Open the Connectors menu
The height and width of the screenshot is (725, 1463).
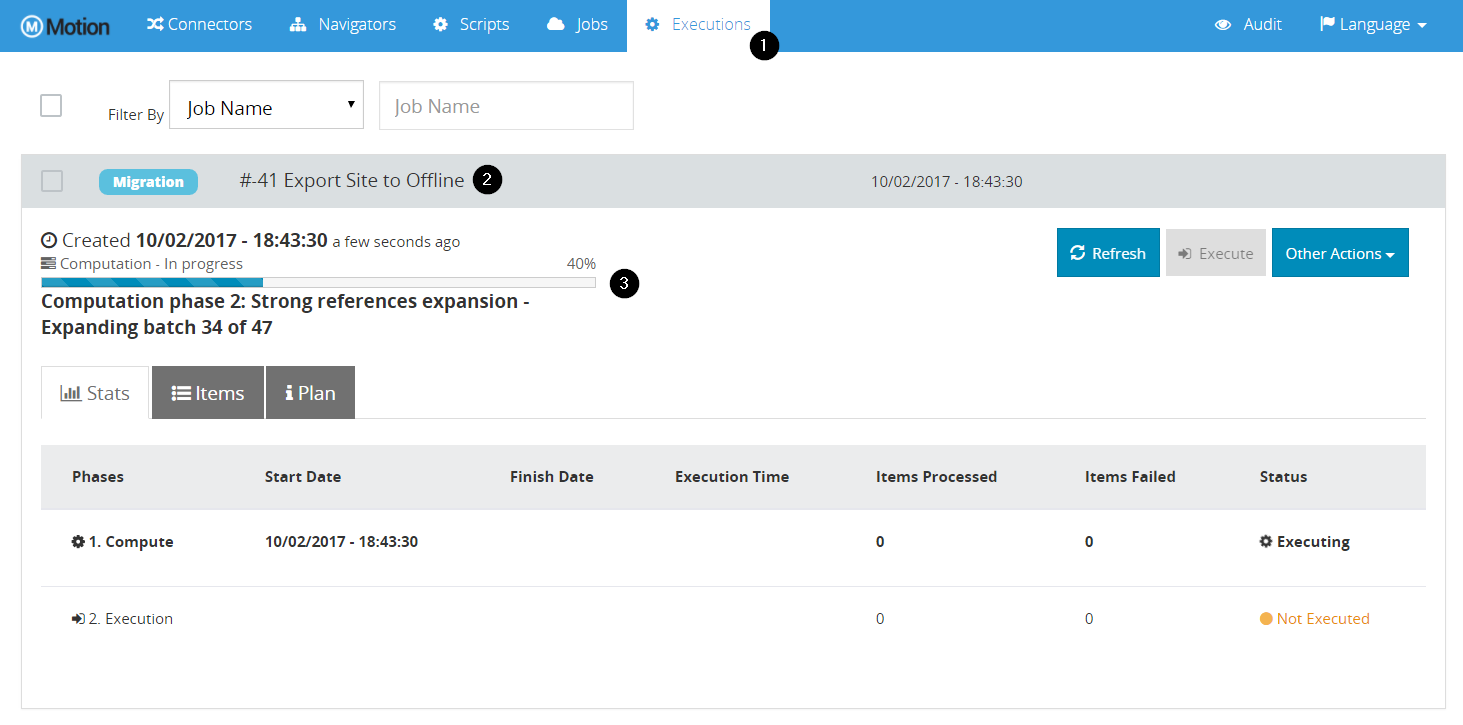pos(199,25)
